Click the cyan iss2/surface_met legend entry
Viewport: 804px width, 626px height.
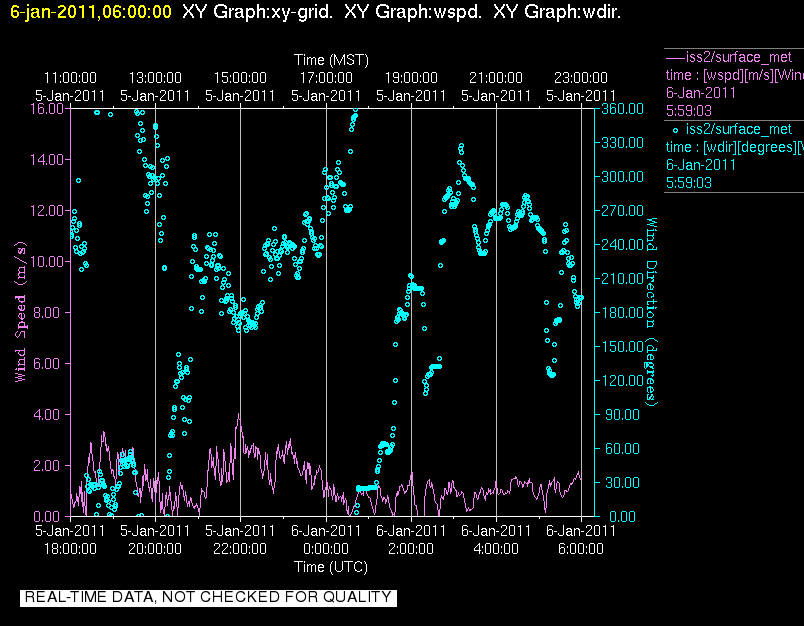pyautogui.click(x=739, y=129)
